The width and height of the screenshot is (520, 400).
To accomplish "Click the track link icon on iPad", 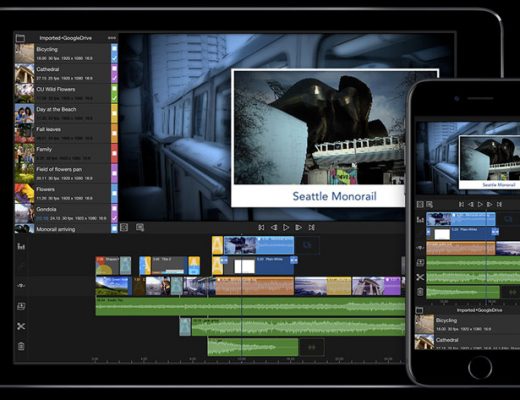I will point(21,285).
